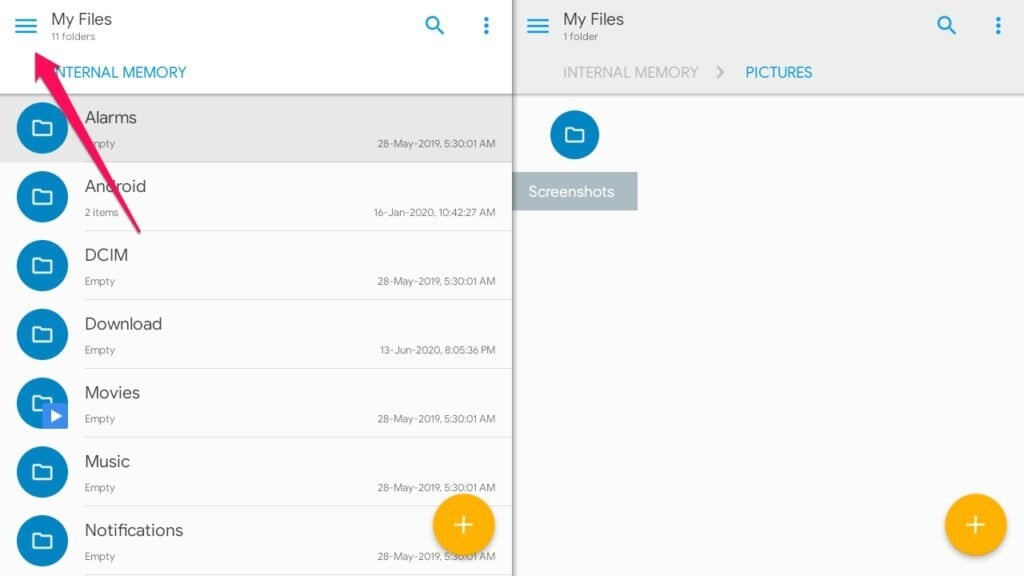This screenshot has width=1024, height=576.
Task: Tap the DCIM folder icon
Action: coord(42,265)
